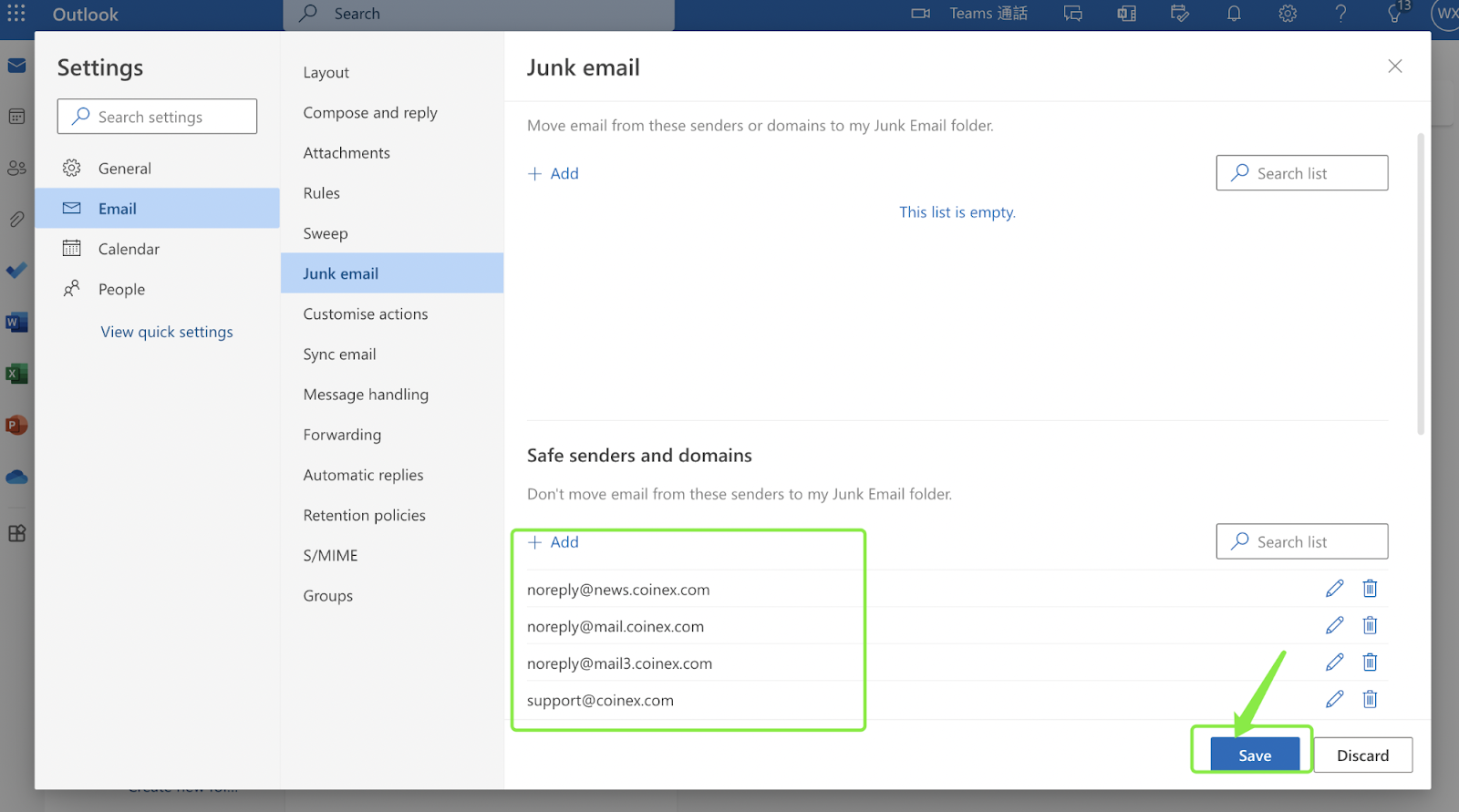Delete the support@coinex.com safe sender
Viewport: 1459px width, 812px height.
pyautogui.click(x=1370, y=699)
